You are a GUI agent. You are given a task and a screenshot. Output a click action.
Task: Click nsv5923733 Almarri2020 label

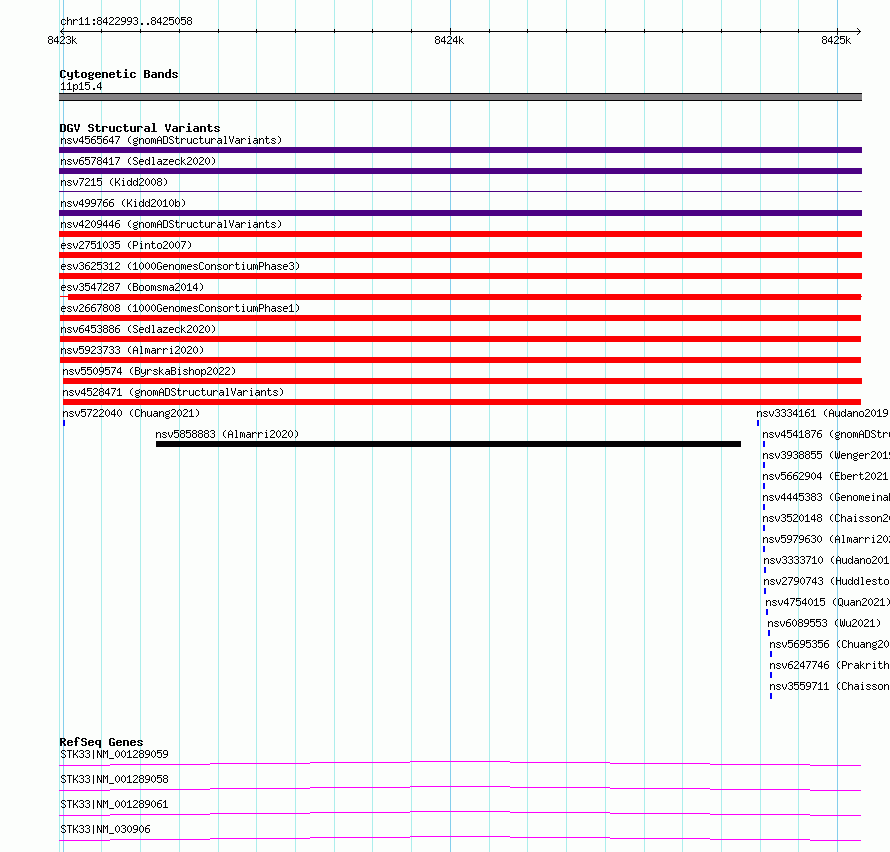132,350
